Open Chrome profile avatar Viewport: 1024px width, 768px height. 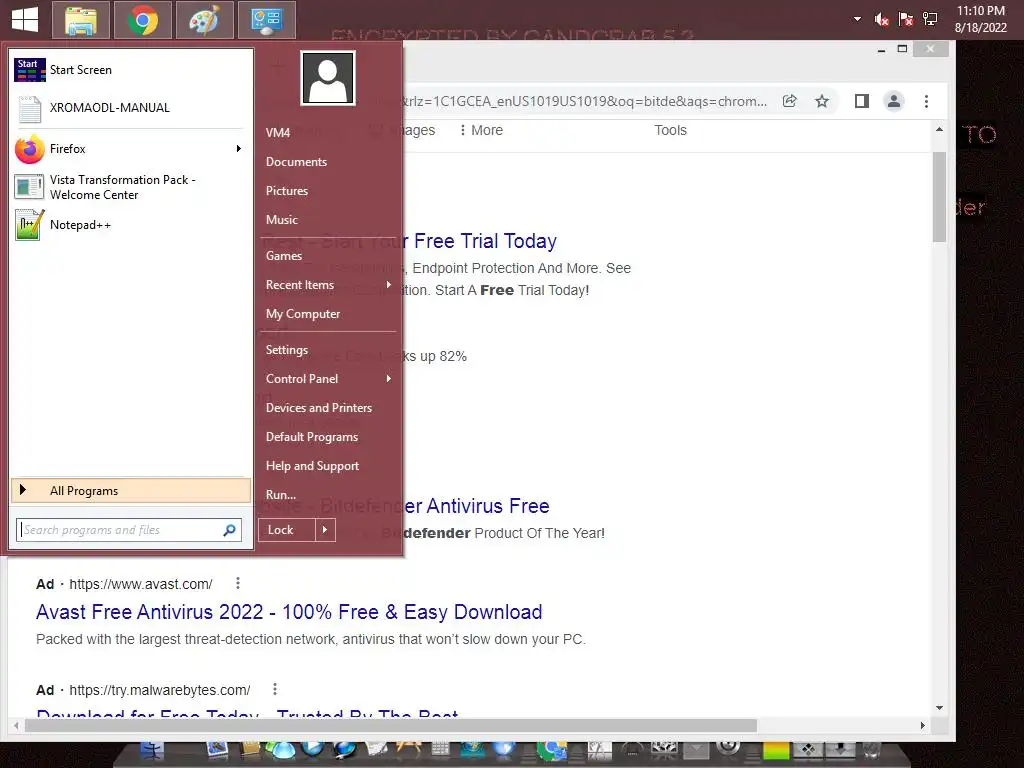click(x=893, y=101)
